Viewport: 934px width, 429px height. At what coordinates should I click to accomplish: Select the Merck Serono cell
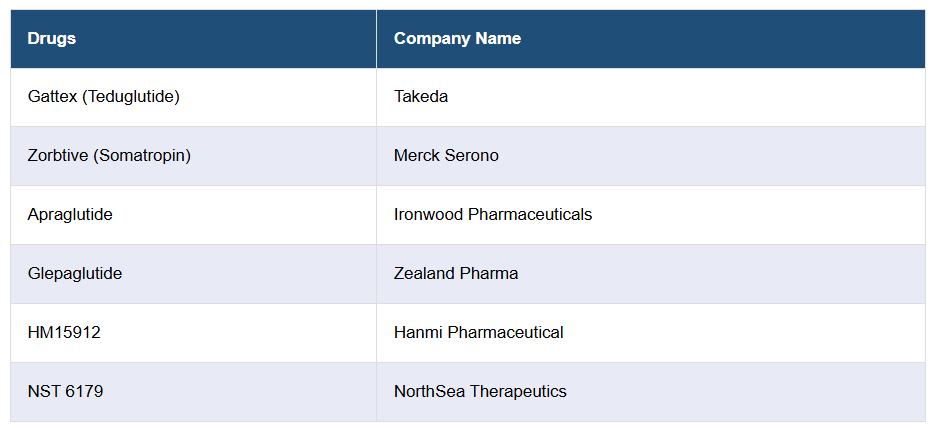(446, 156)
